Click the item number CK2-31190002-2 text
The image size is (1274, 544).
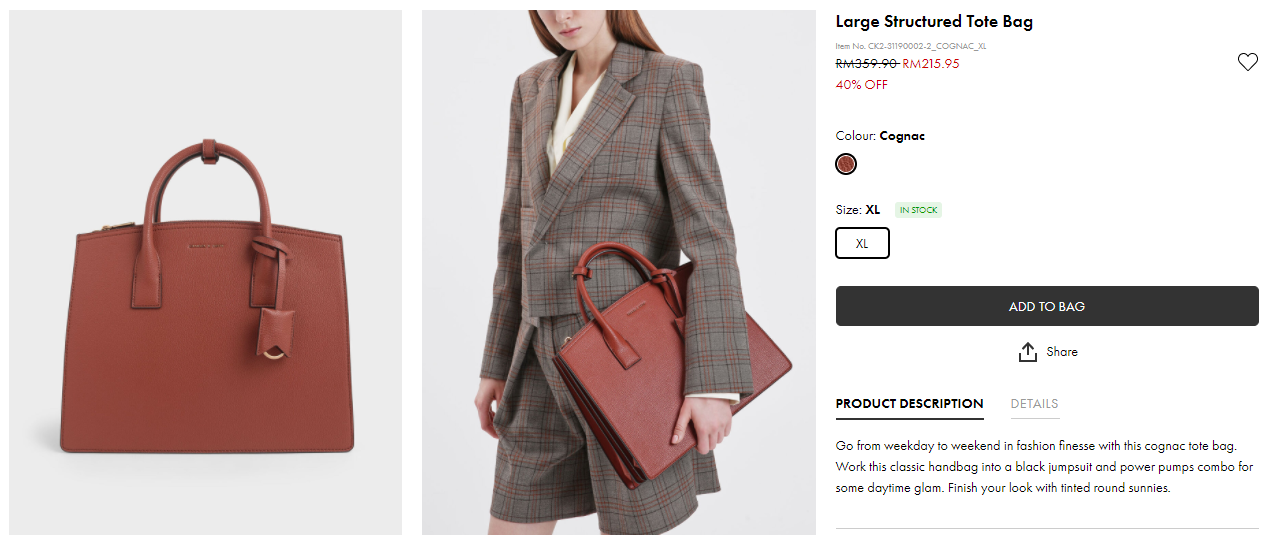pos(911,46)
